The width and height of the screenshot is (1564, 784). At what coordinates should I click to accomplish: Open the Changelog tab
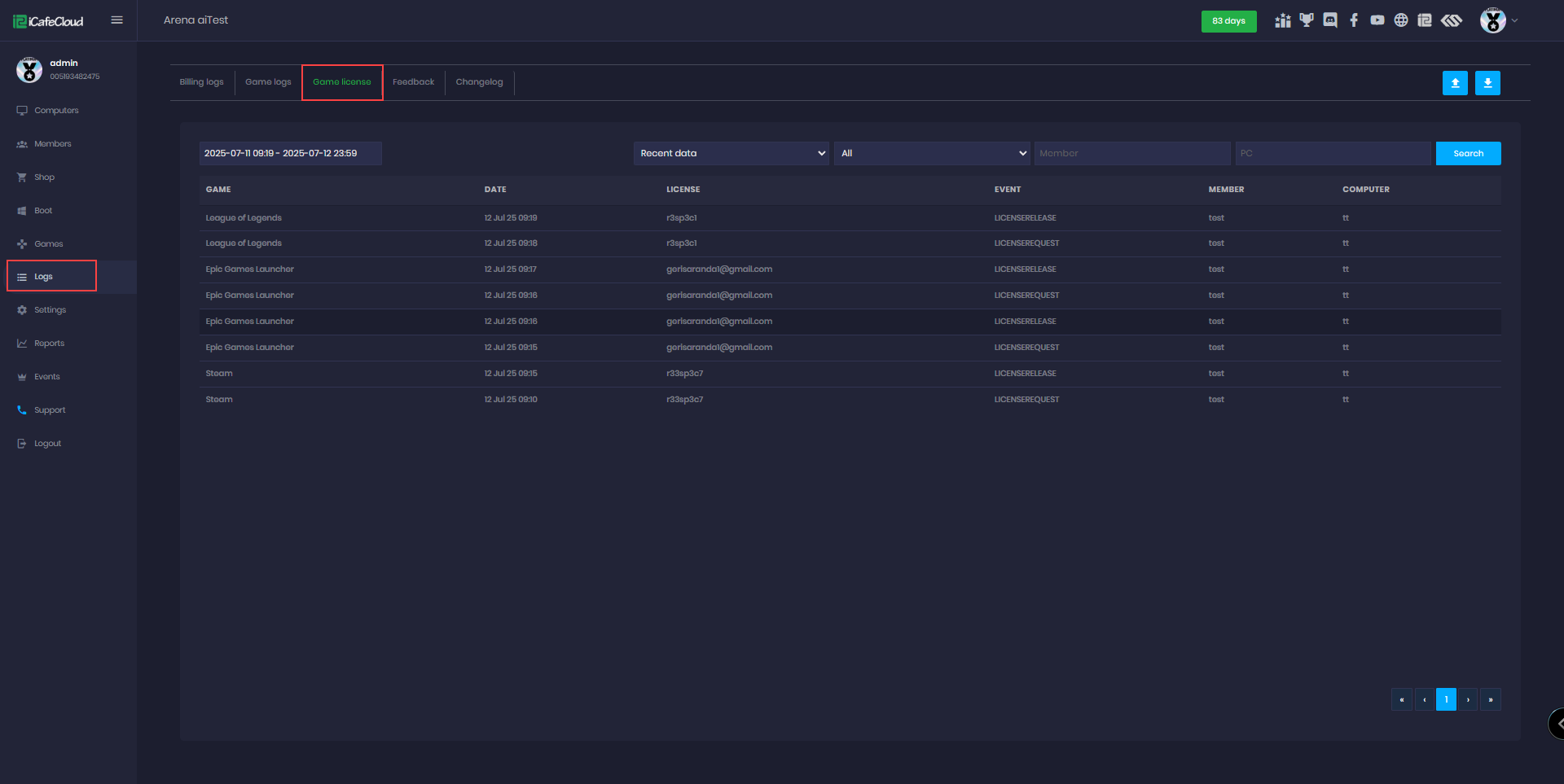479,82
